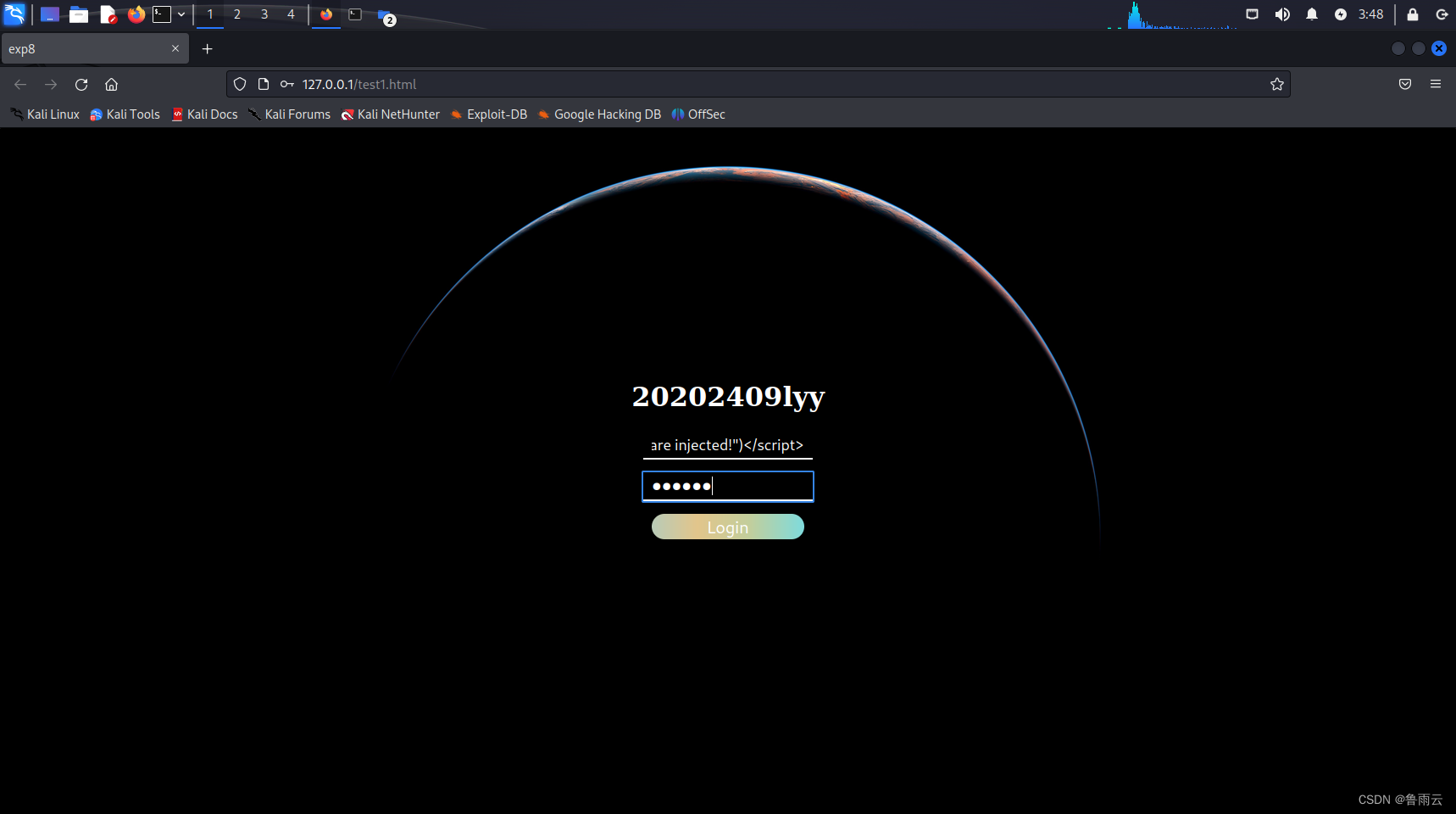This screenshot has height=814, width=1456.
Task: Go to Firefox home page
Action: coord(111,84)
